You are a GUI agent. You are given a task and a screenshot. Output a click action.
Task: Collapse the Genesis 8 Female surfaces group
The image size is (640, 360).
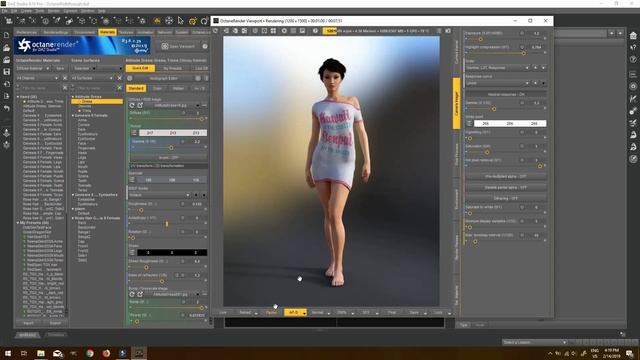tap(73, 116)
